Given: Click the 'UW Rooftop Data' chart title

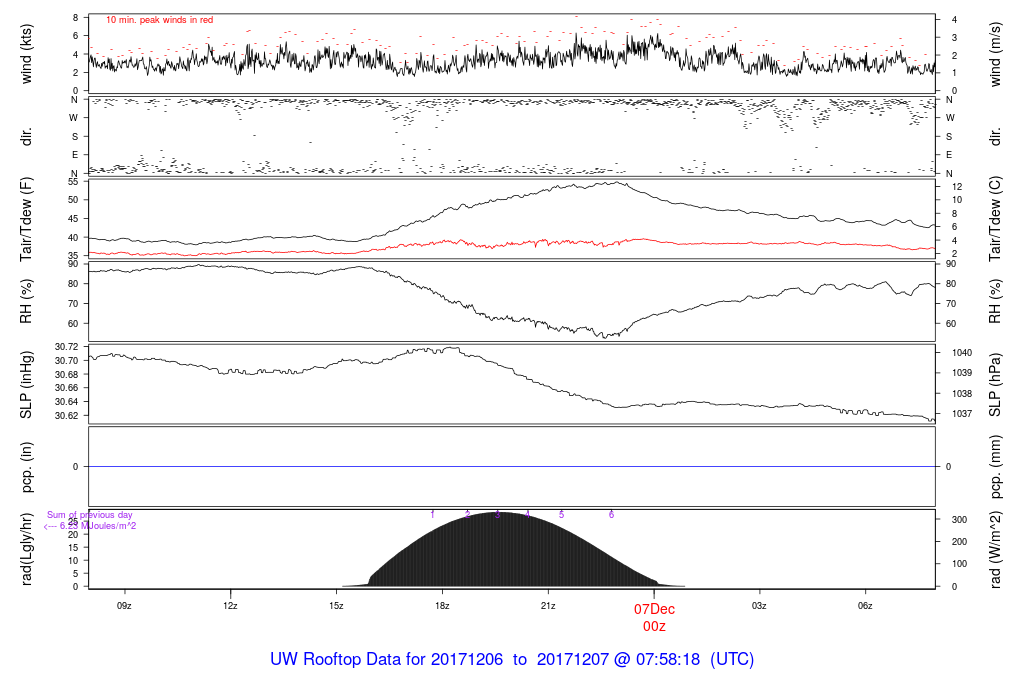Looking at the screenshot, I should point(512,660).
